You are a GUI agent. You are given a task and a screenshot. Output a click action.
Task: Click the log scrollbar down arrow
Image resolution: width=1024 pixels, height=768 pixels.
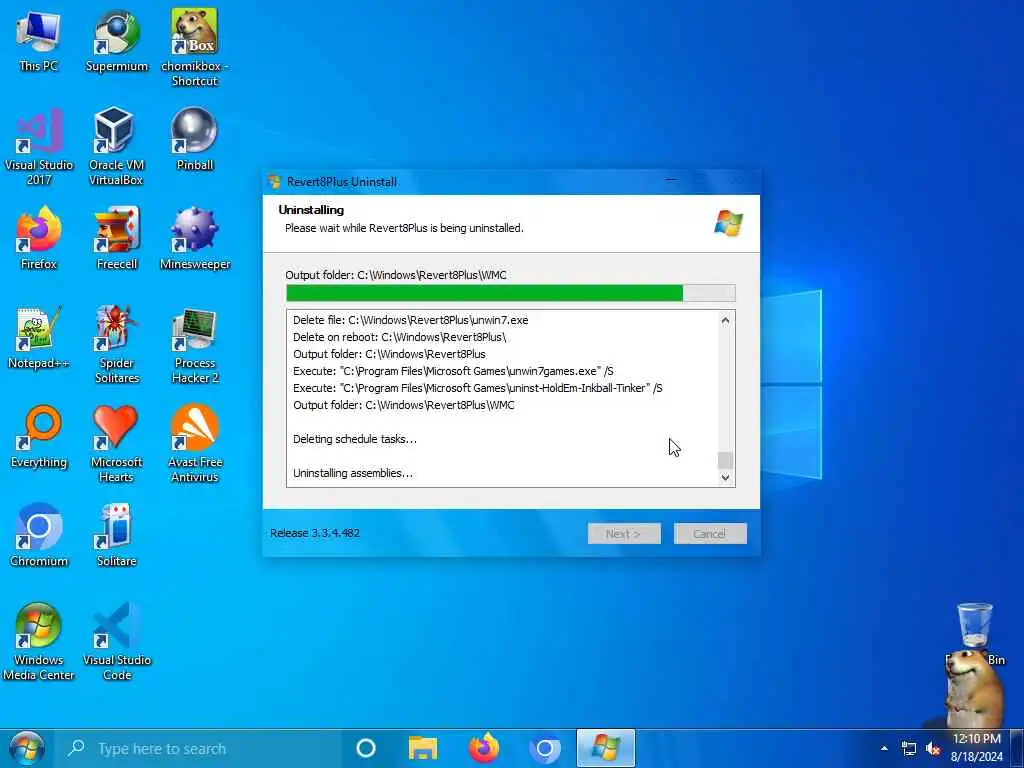(725, 477)
